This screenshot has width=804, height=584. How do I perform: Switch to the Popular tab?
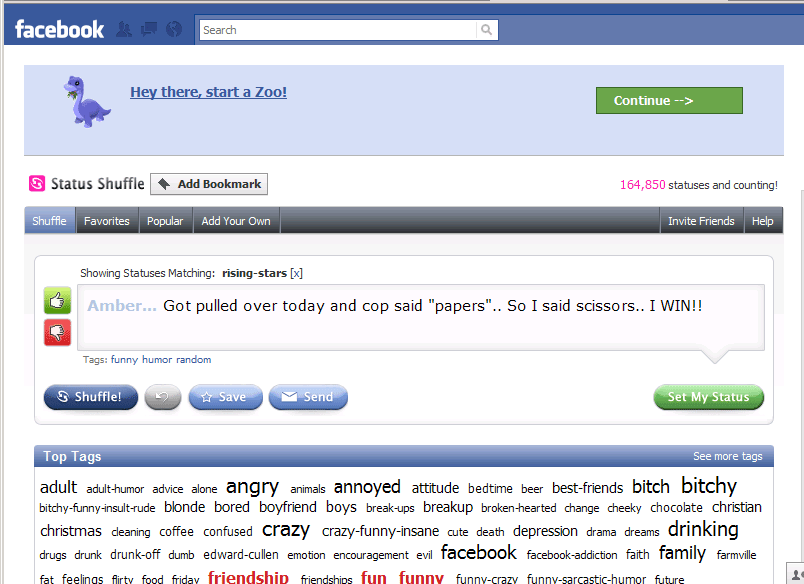point(165,221)
